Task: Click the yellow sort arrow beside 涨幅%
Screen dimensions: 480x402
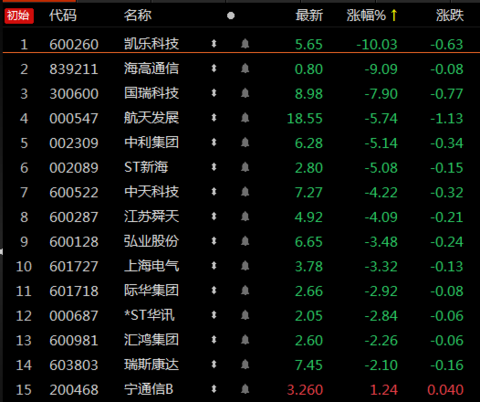Action: click(394, 15)
